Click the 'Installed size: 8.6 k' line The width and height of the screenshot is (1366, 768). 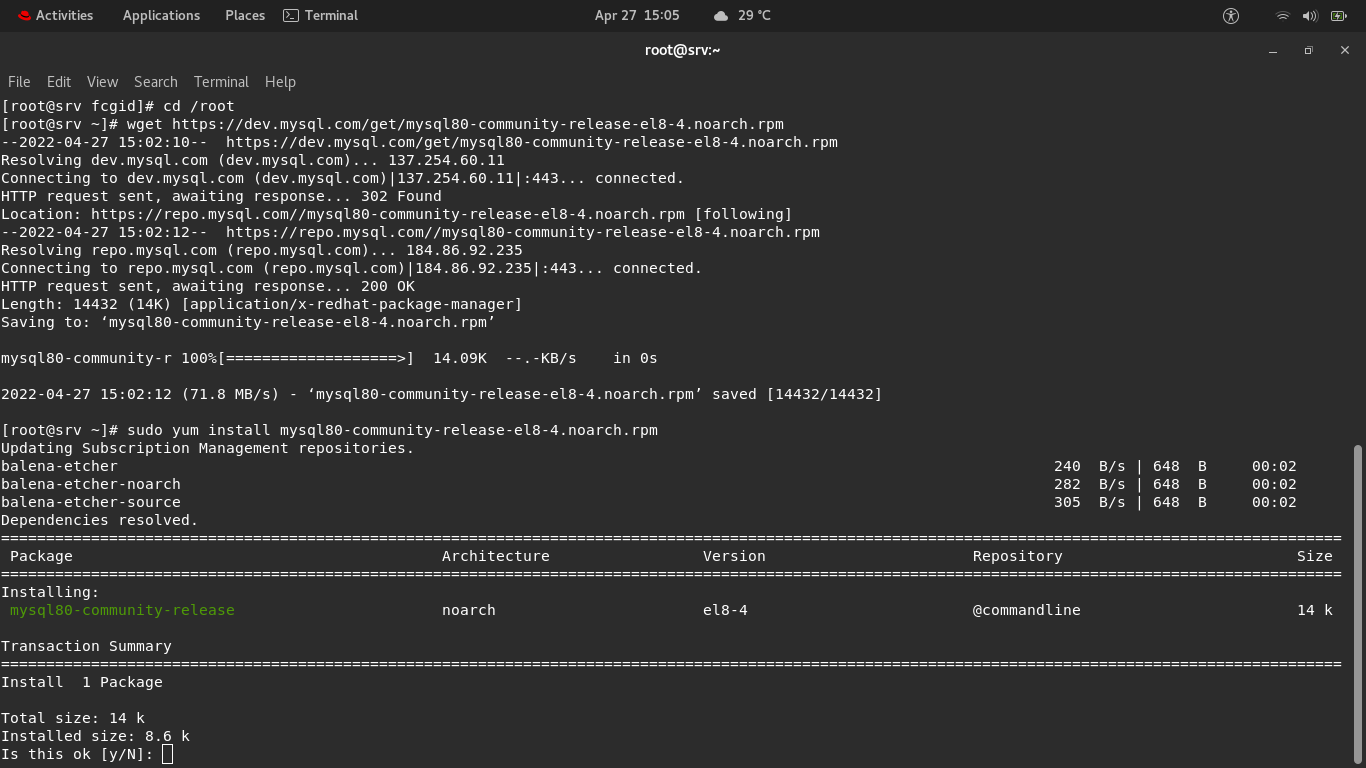(x=95, y=736)
